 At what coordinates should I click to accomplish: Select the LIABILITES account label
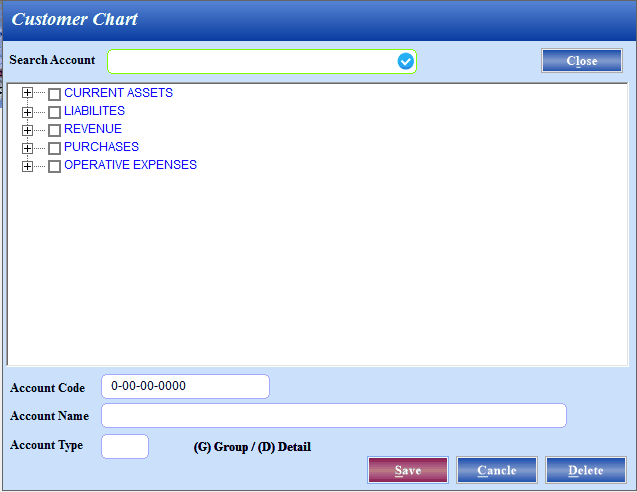[94, 111]
